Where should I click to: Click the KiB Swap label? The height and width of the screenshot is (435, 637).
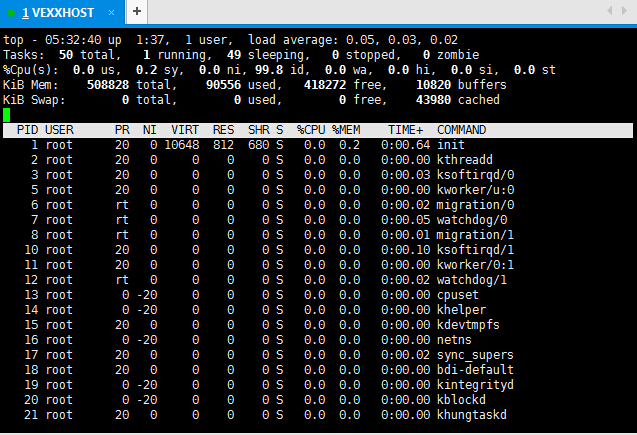coord(34,100)
